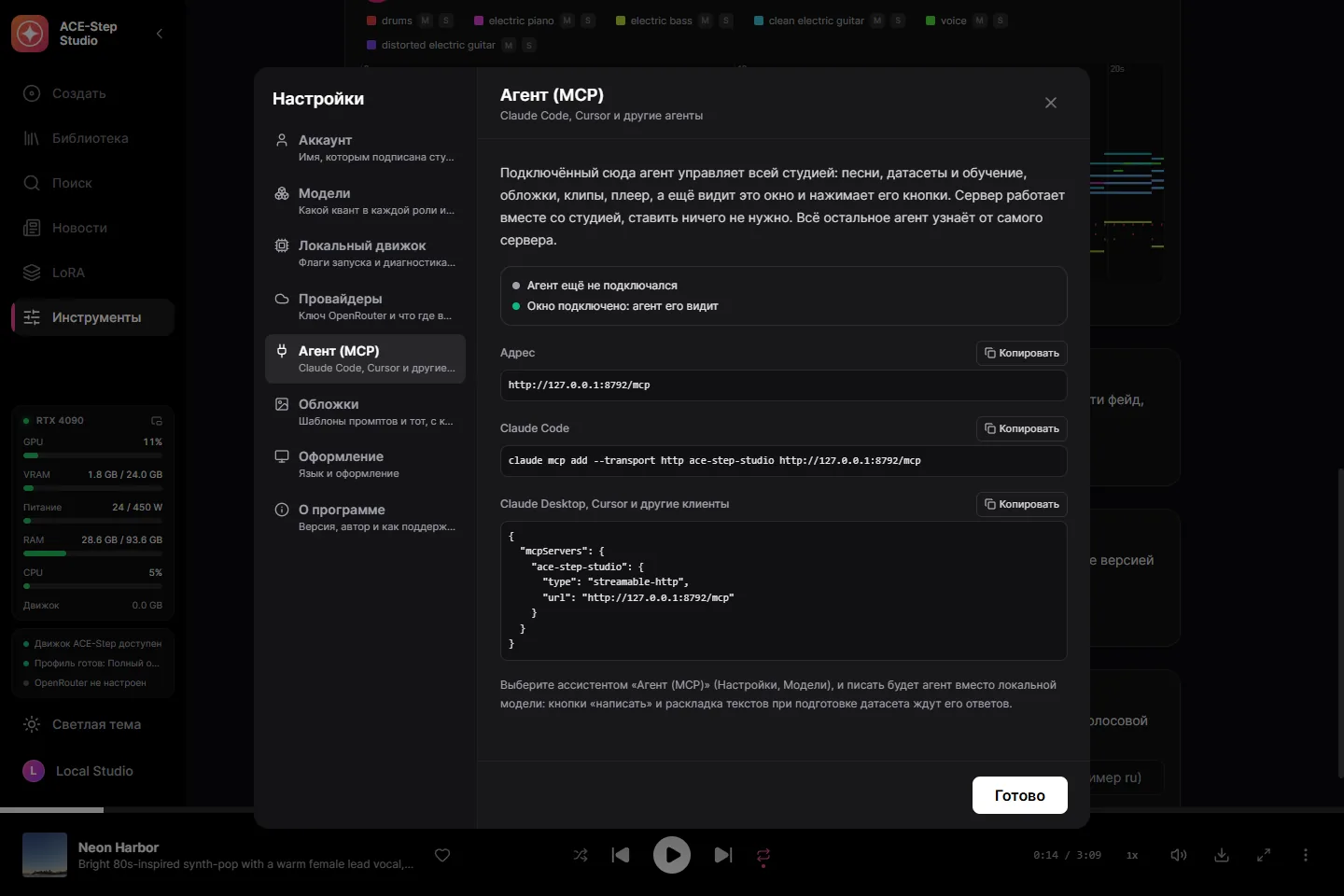Solo the drums track with S

(446, 21)
